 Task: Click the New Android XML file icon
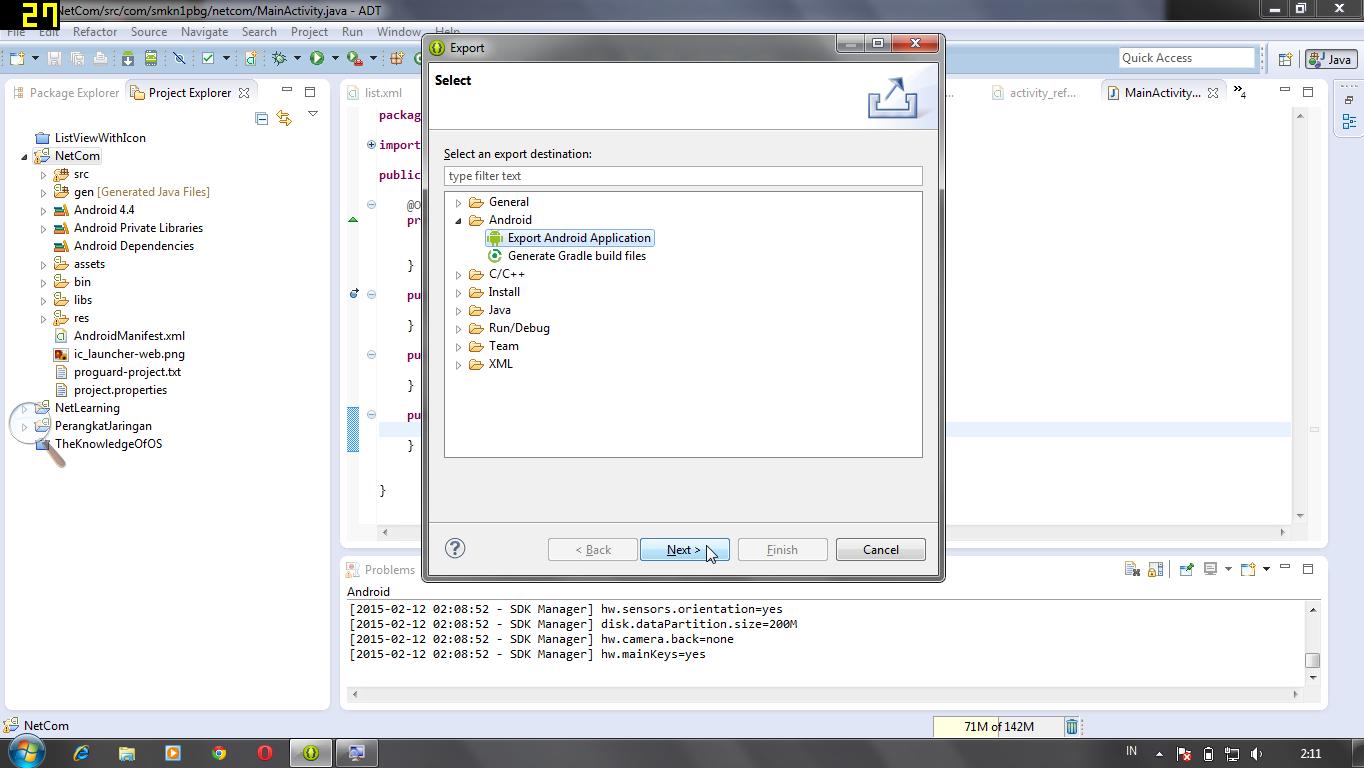point(251,58)
